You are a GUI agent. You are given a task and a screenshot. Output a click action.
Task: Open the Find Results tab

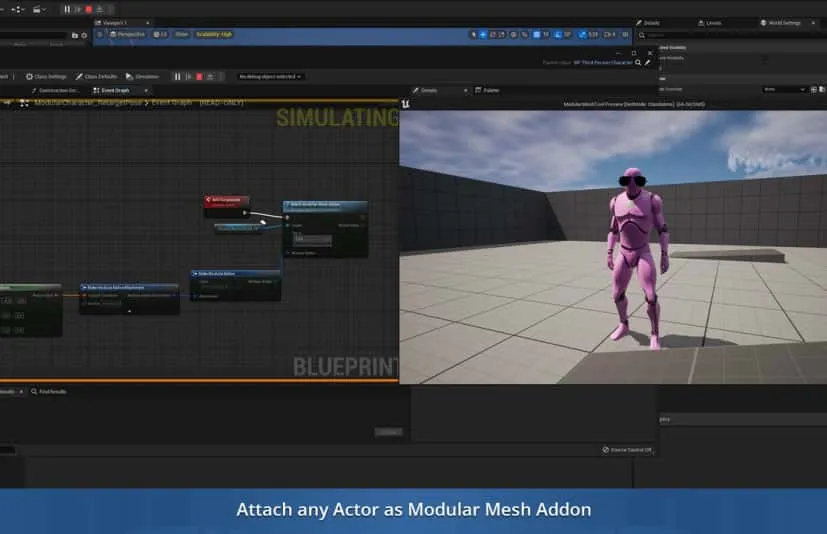pos(50,391)
